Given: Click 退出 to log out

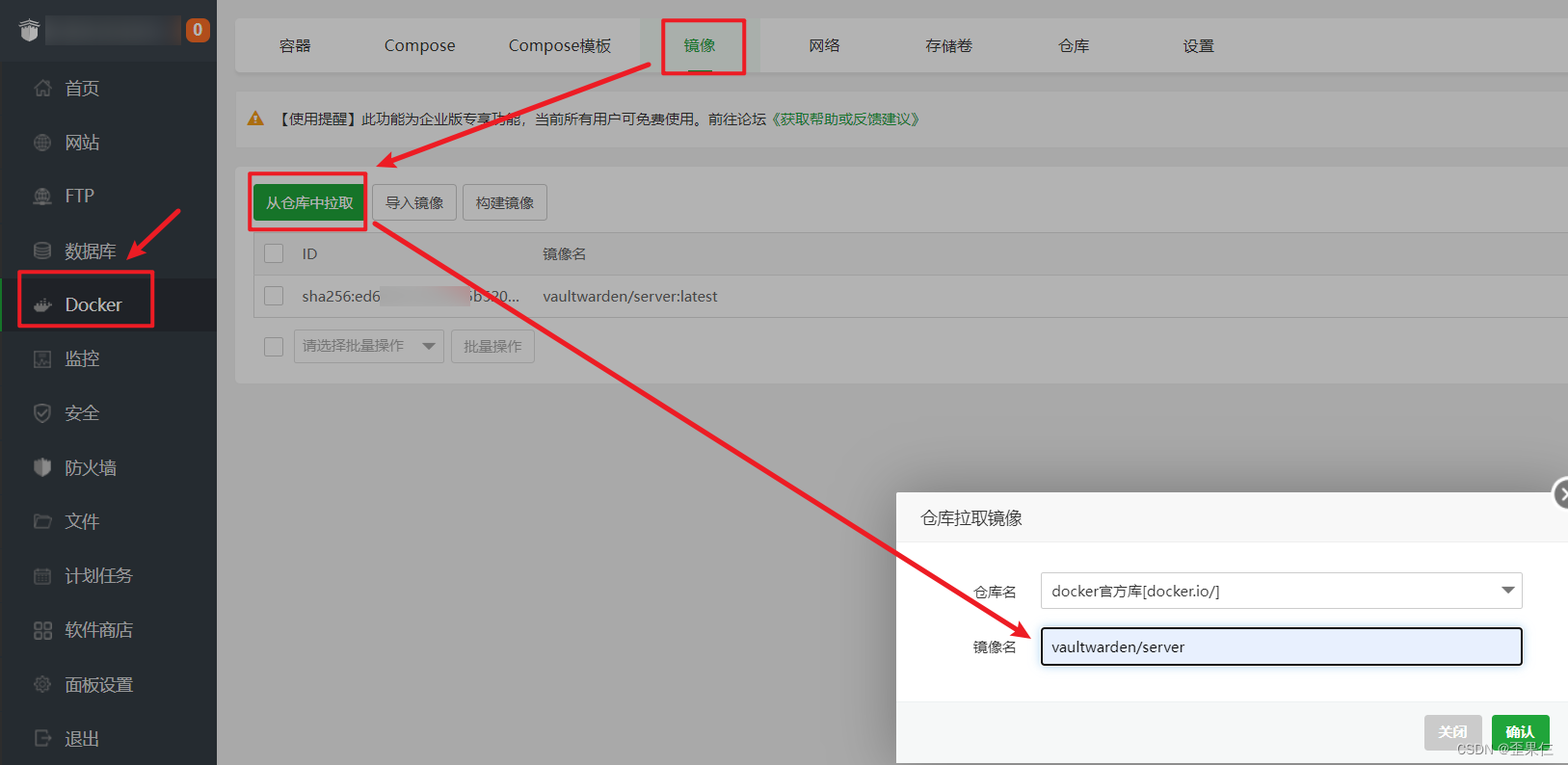Looking at the screenshot, I should coord(82,739).
